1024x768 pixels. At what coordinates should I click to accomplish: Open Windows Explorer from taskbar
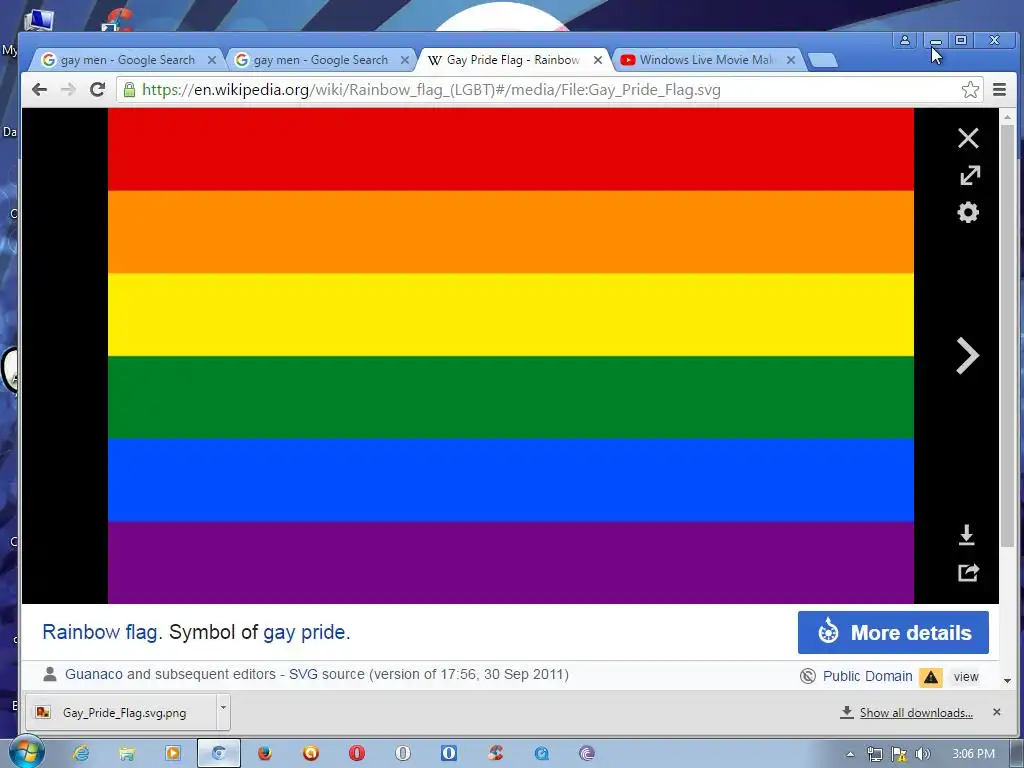point(127,754)
